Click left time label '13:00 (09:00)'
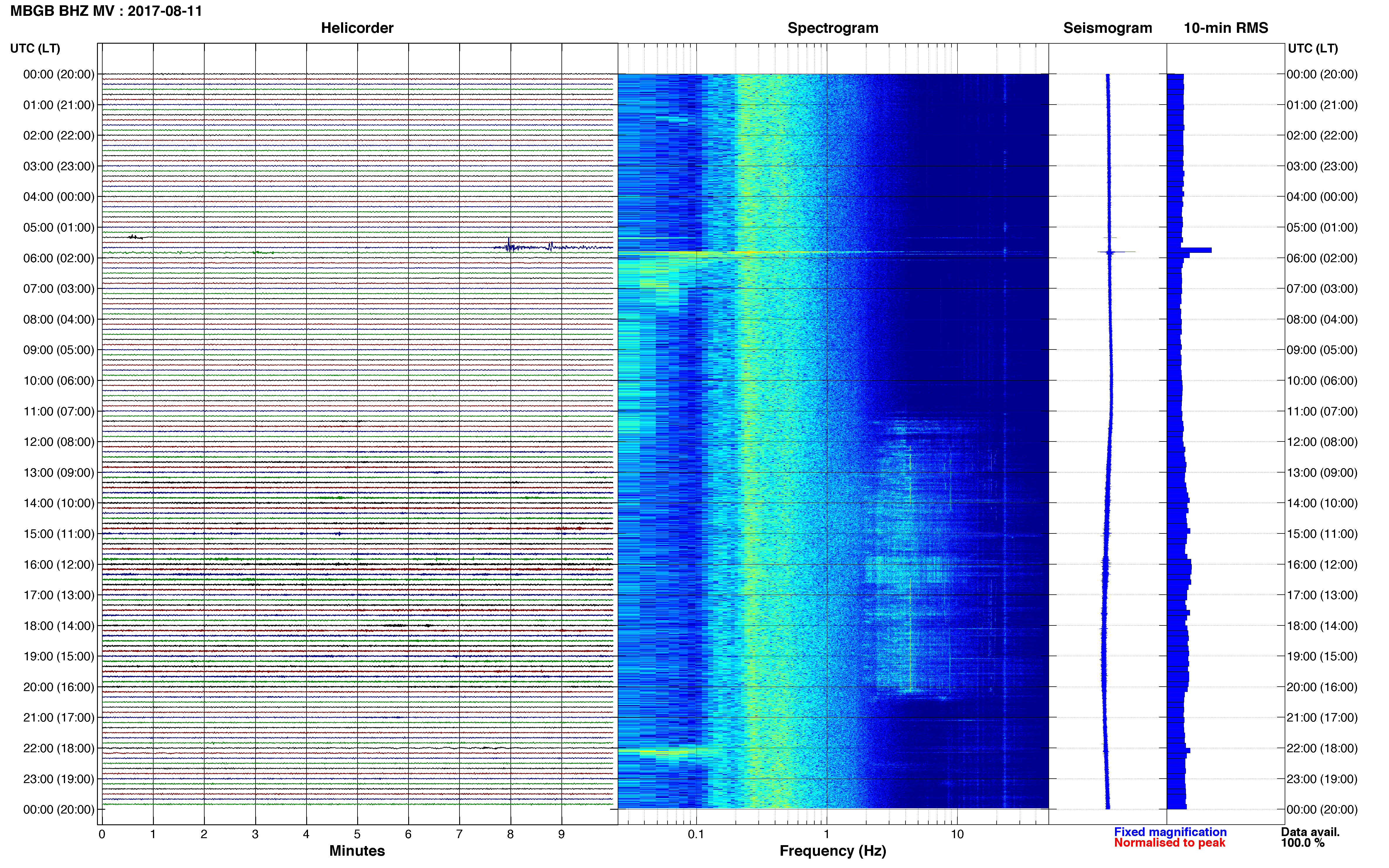The width and height of the screenshot is (1389, 868). coord(59,473)
